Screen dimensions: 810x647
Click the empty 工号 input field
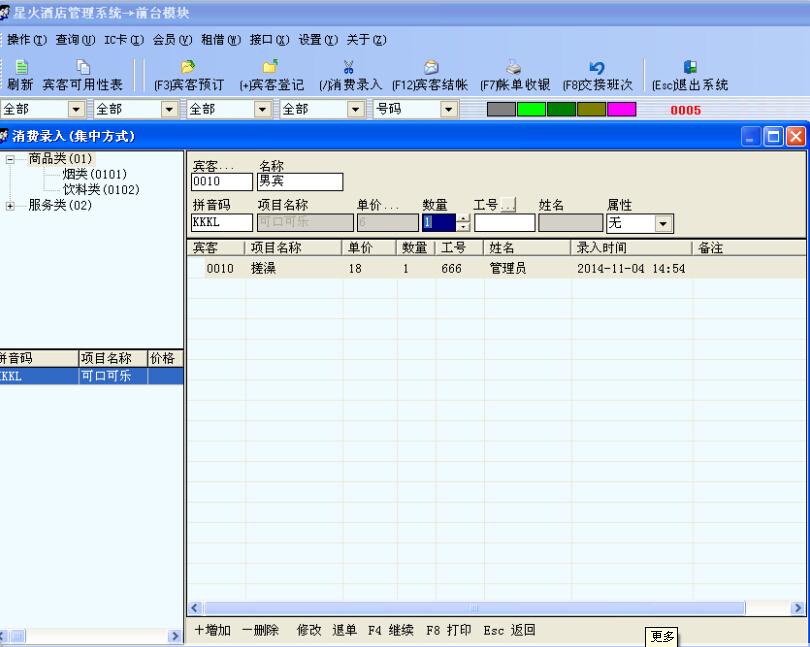click(x=505, y=223)
